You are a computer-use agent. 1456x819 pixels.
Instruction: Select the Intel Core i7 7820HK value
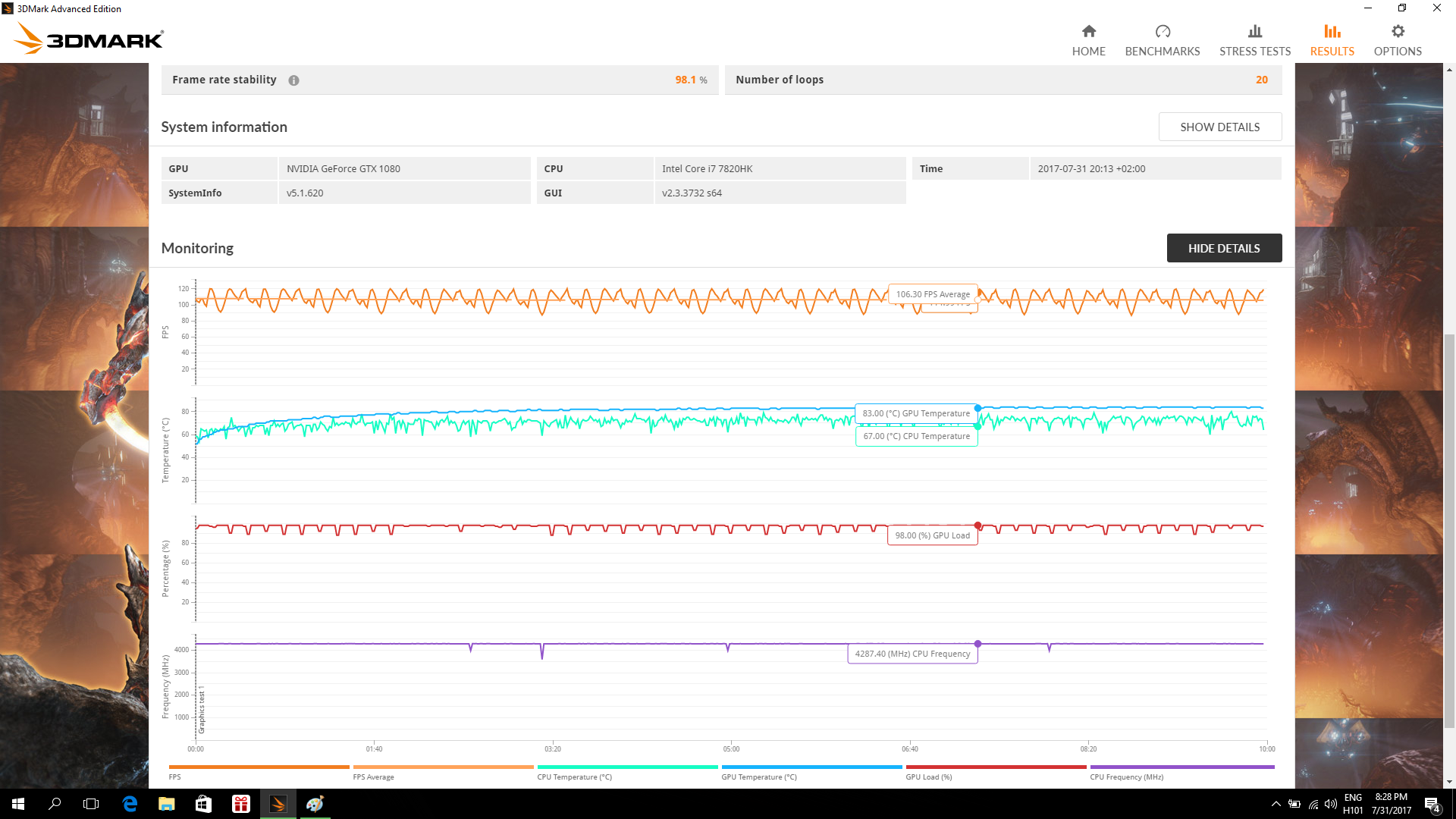pos(707,168)
